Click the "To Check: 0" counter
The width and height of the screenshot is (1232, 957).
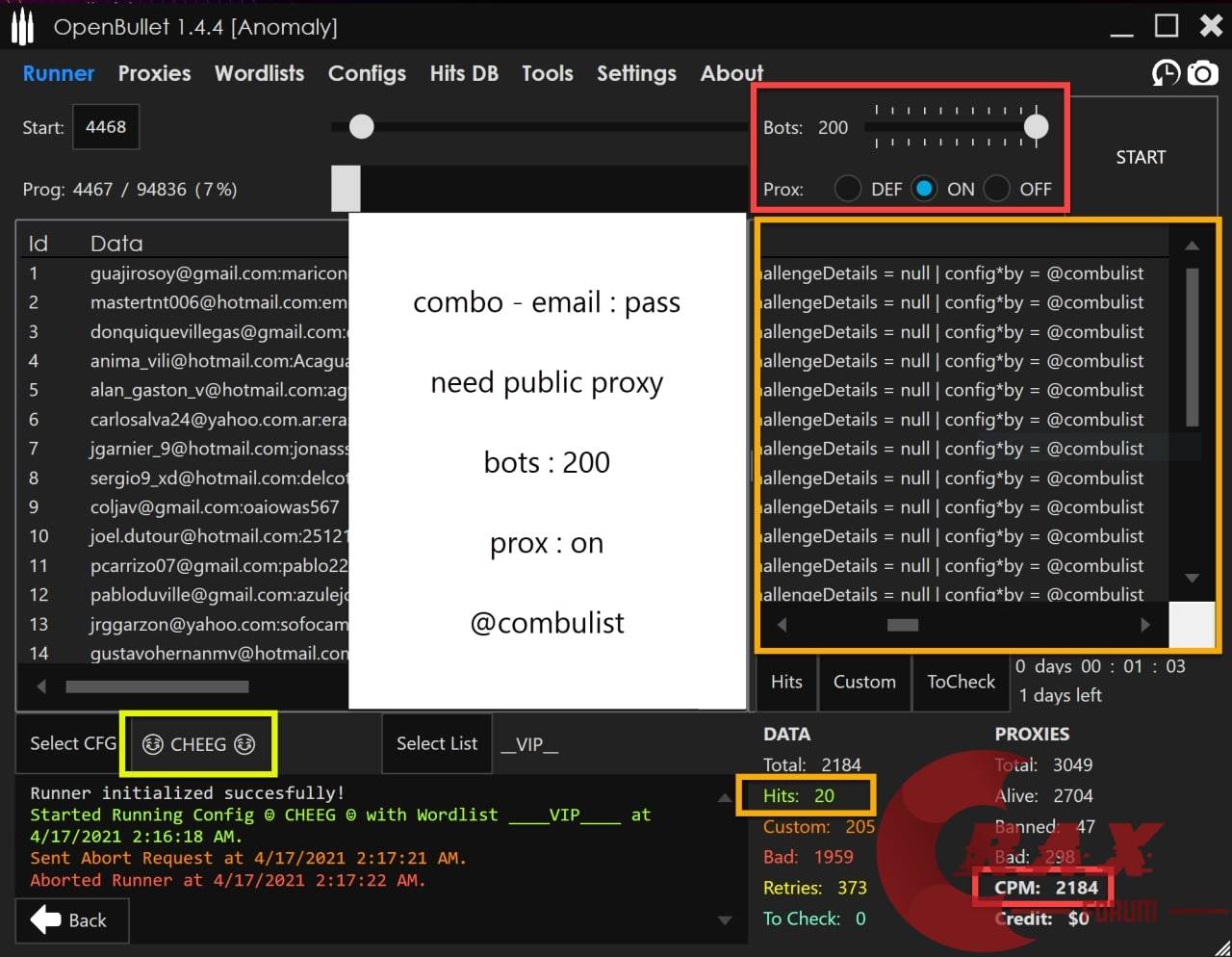click(x=814, y=918)
